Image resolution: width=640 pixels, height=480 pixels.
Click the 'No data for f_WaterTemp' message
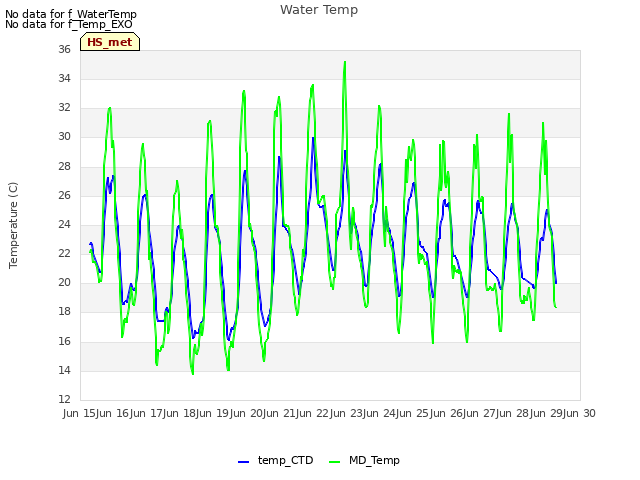71,14
